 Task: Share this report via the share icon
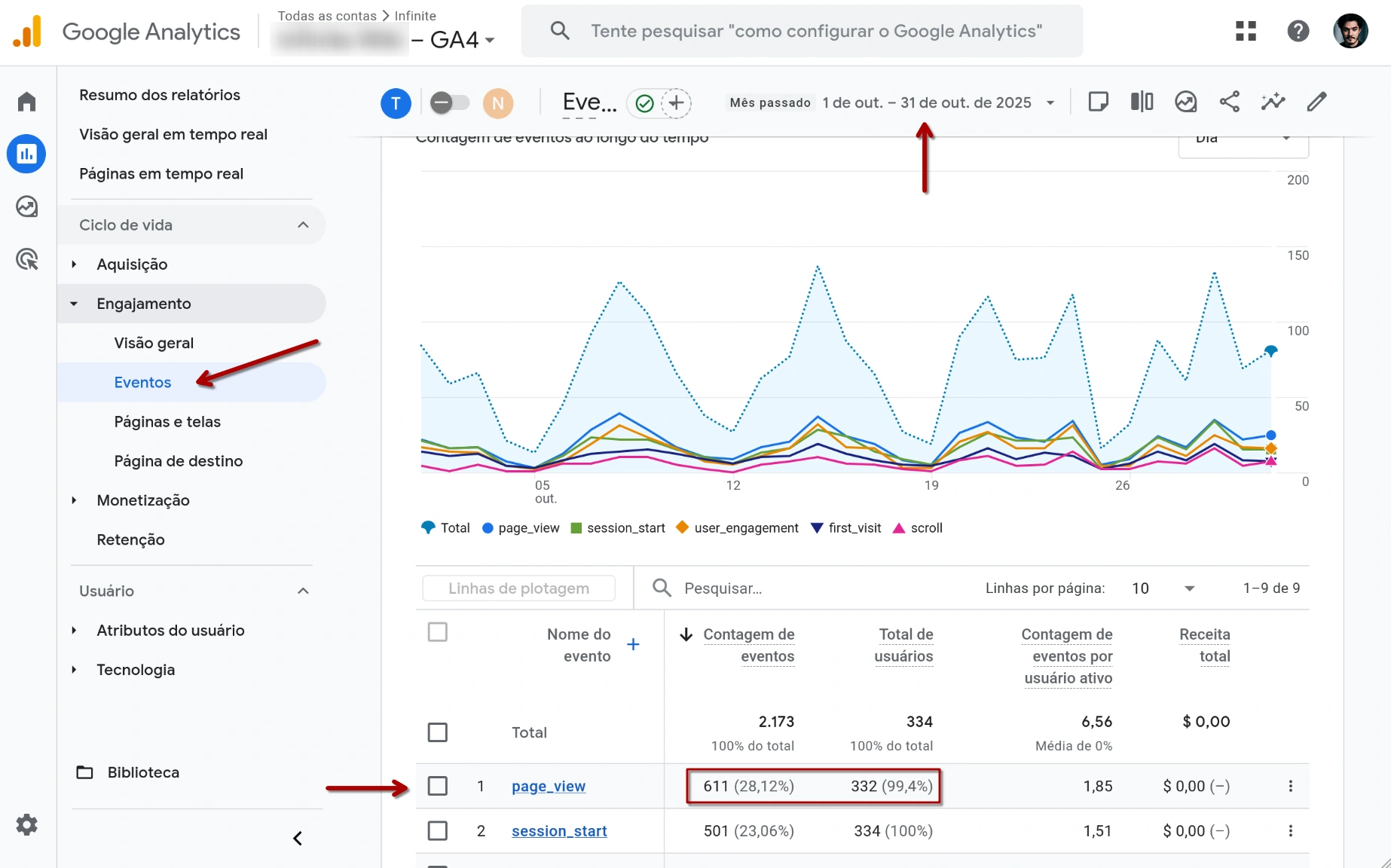pos(1230,101)
